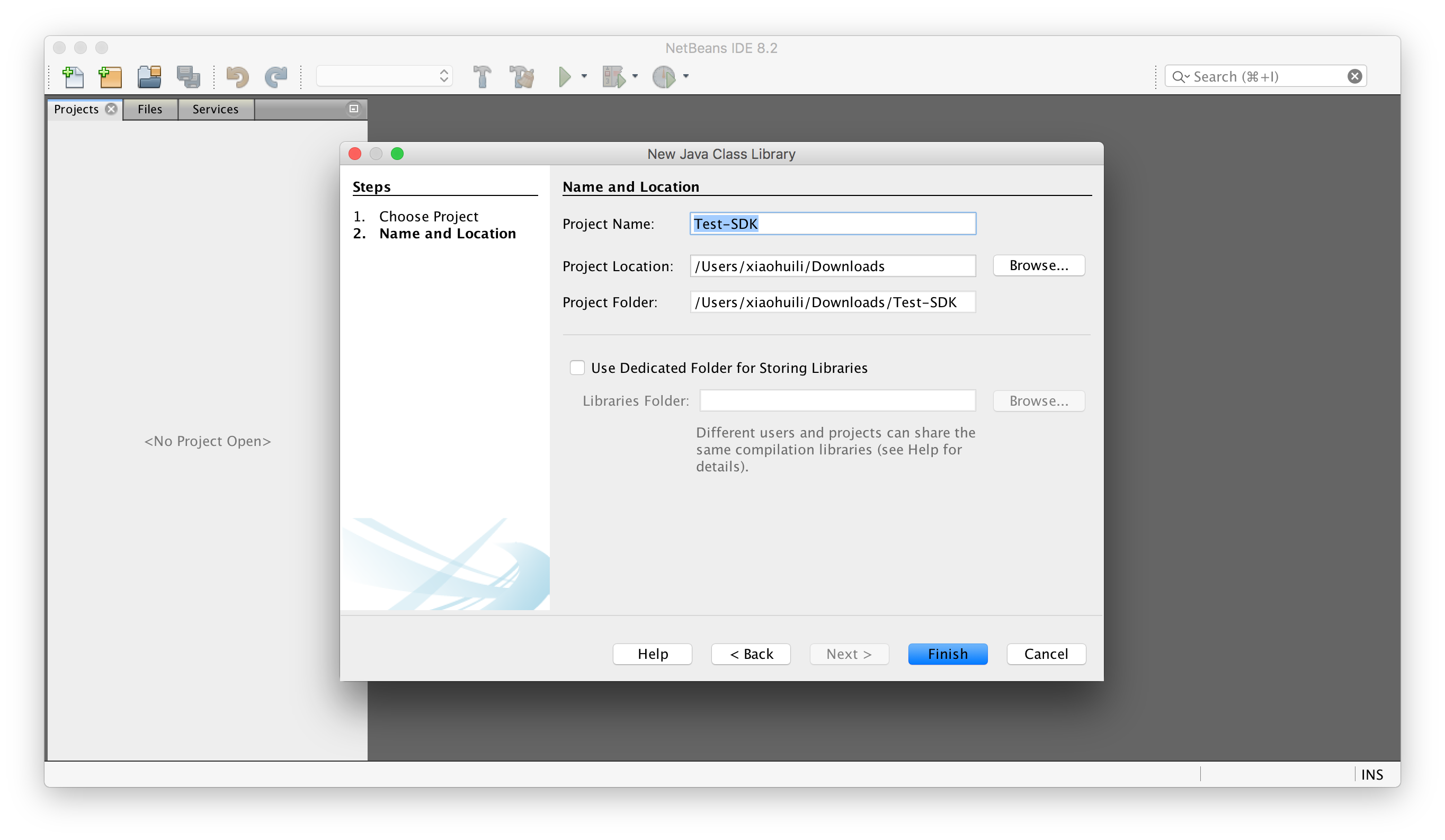Click the Debug Project icon
This screenshot has width=1445, height=840.
613,76
